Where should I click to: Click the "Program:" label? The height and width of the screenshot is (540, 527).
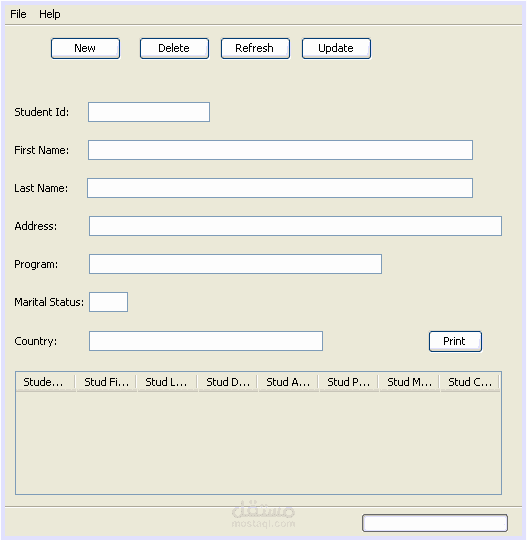36,264
